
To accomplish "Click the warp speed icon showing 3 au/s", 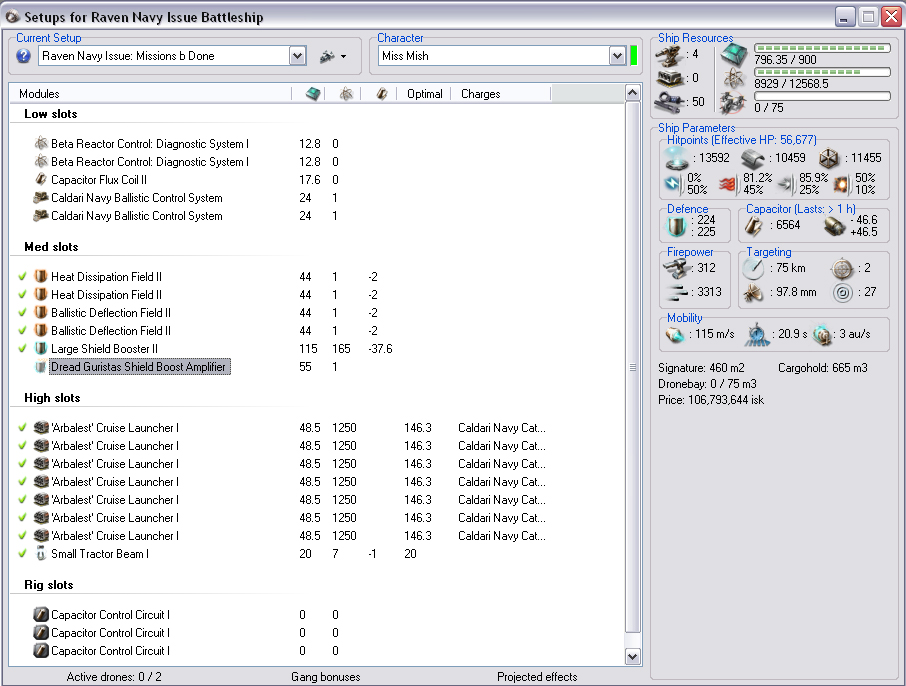I will [x=822, y=335].
